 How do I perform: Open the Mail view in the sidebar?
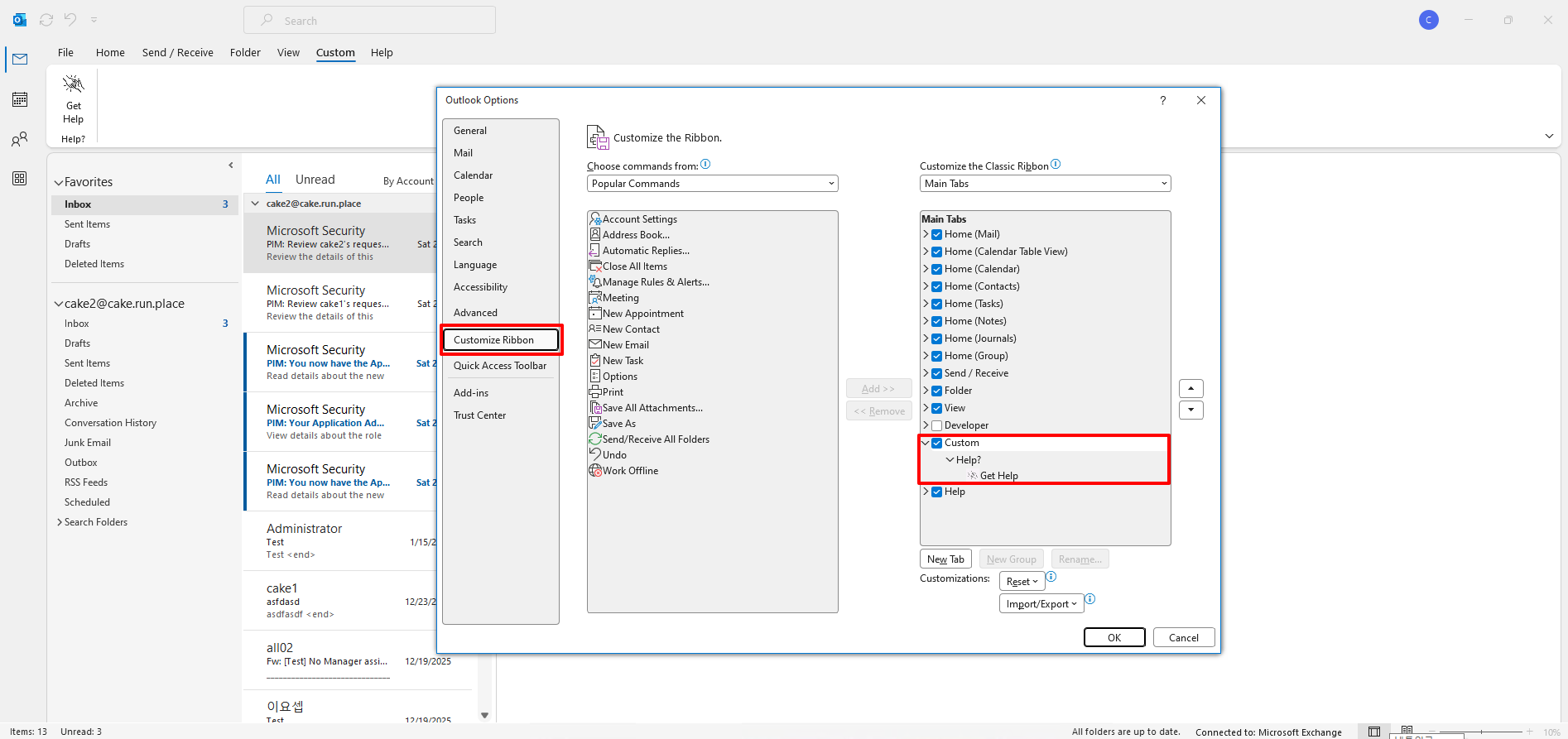(x=20, y=60)
